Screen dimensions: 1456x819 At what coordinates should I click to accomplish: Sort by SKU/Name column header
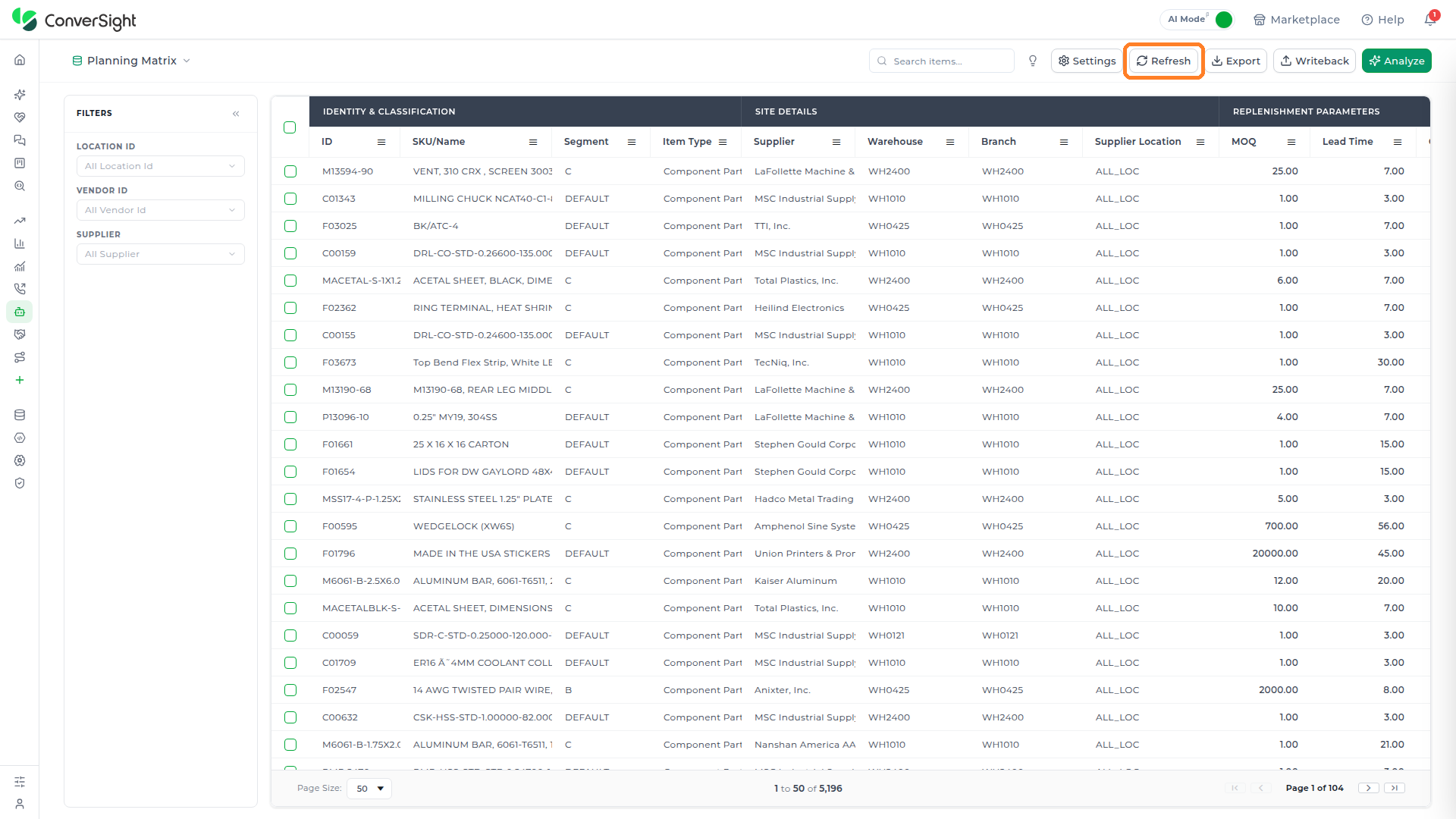[439, 142]
